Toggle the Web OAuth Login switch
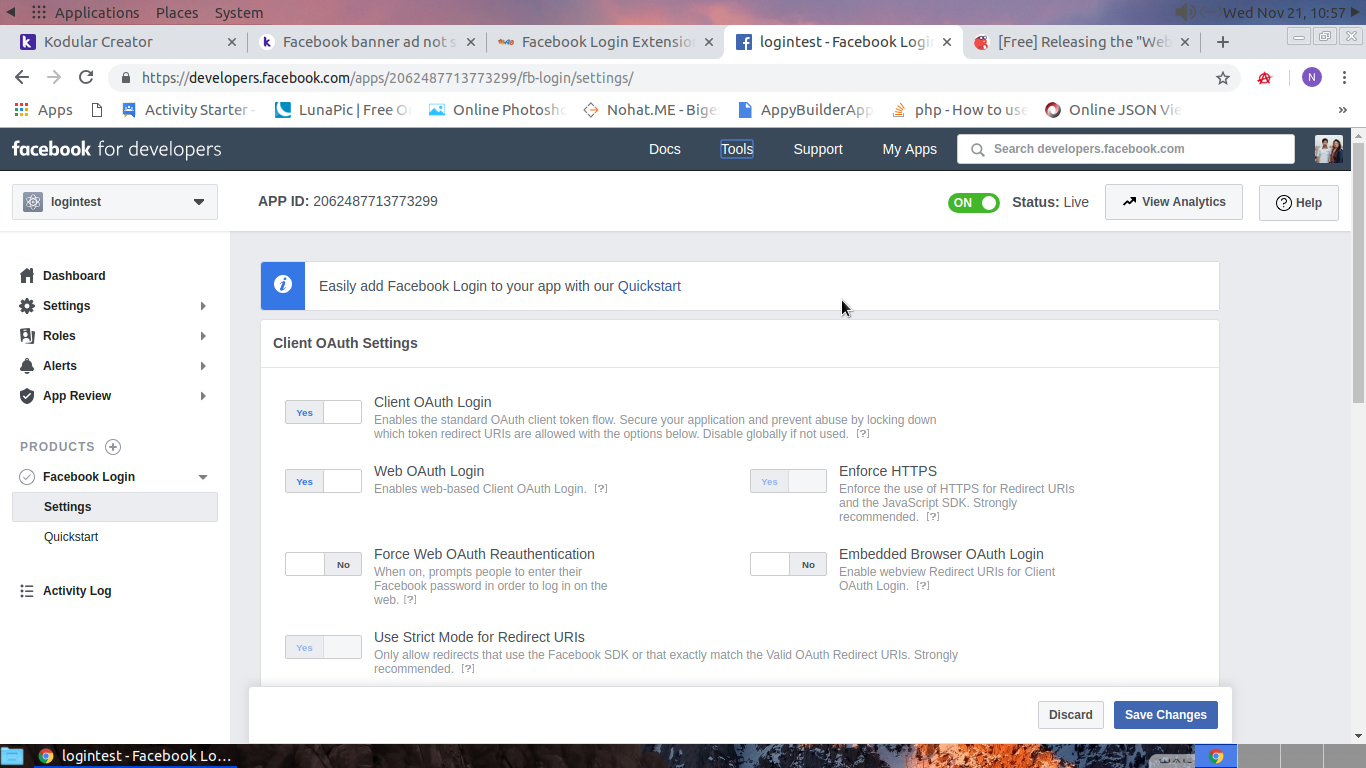The height and width of the screenshot is (768, 1366). pos(323,481)
